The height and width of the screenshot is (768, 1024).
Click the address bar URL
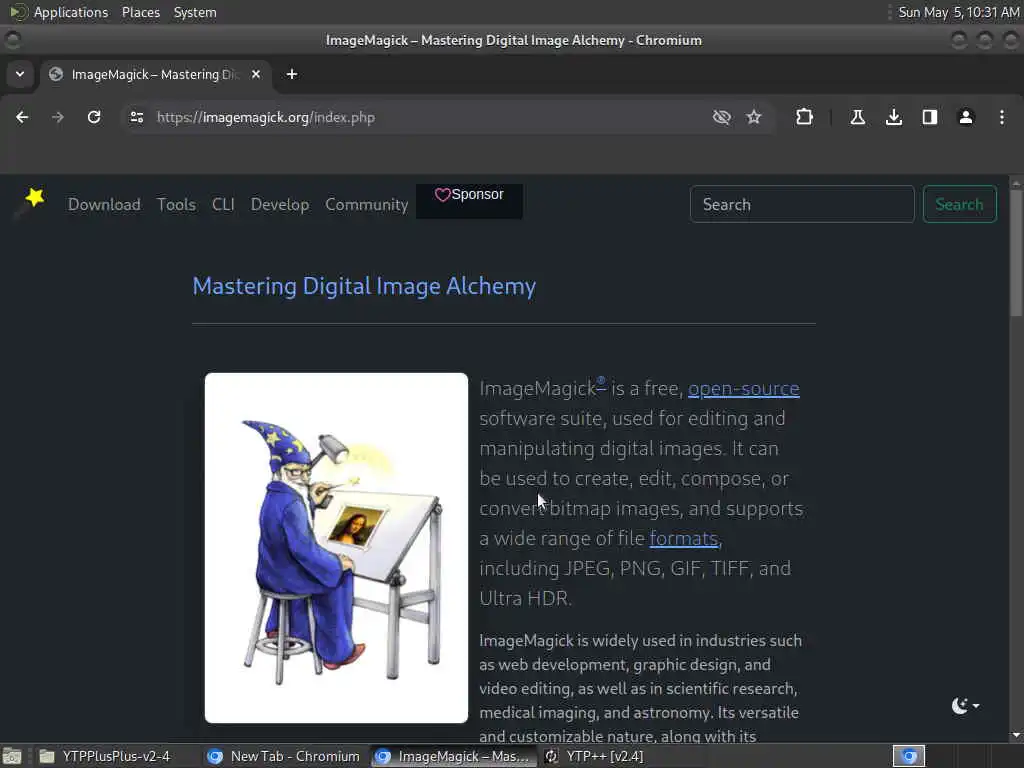[x=266, y=118]
